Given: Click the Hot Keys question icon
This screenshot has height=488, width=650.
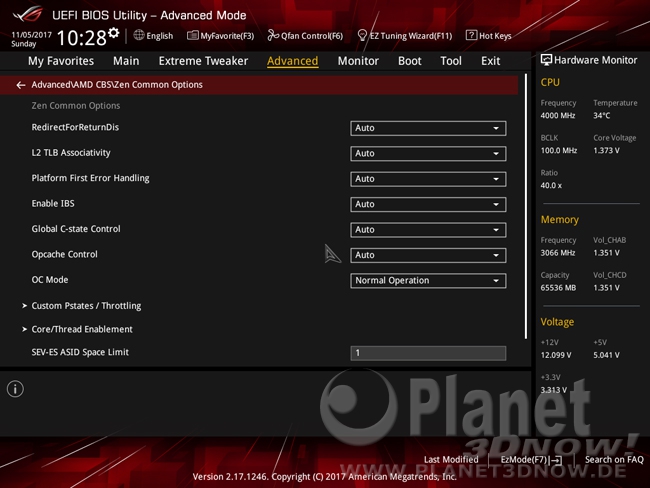Looking at the screenshot, I should [x=471, y=35].
